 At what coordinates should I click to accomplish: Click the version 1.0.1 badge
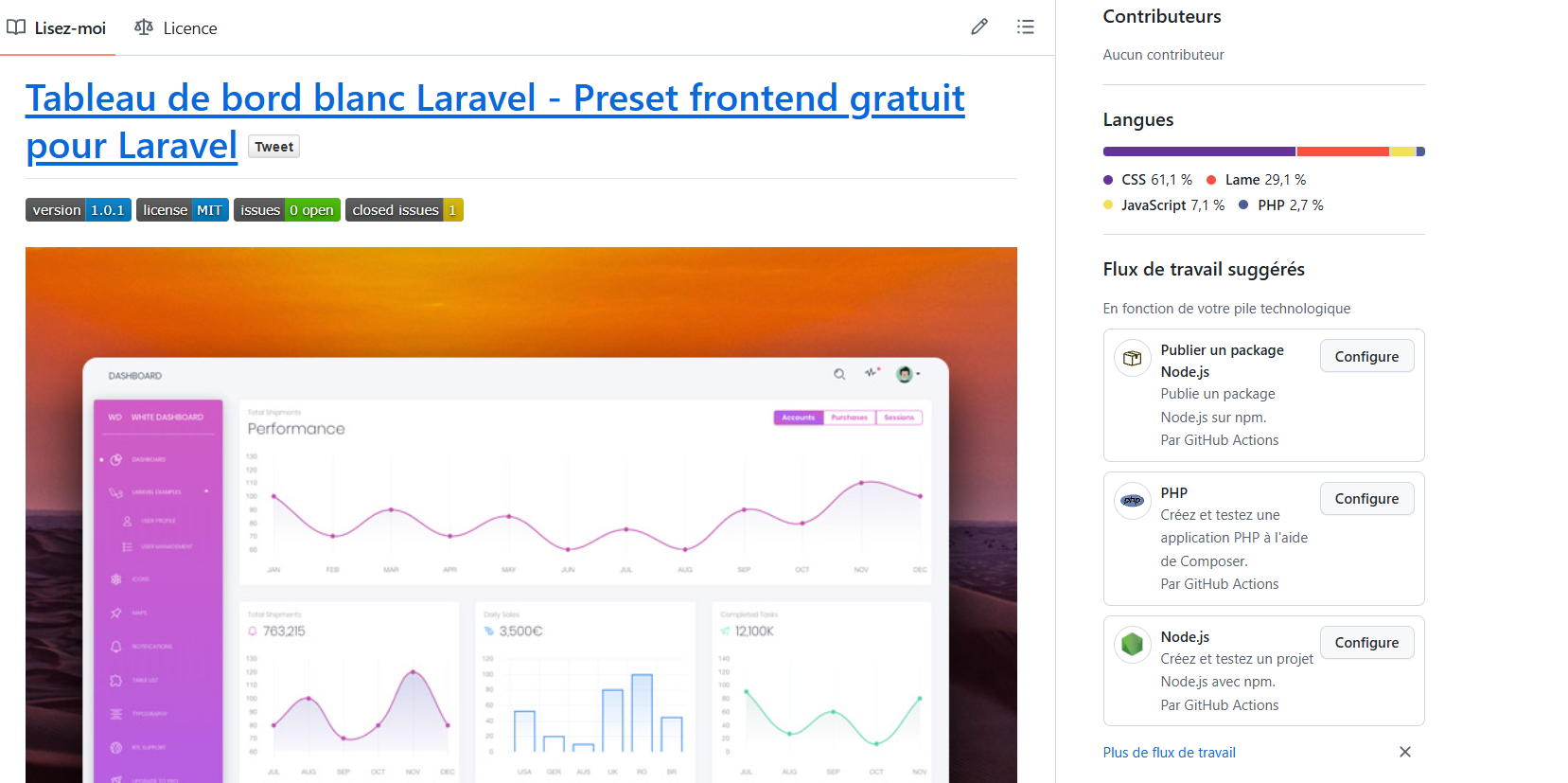point(78,210)
